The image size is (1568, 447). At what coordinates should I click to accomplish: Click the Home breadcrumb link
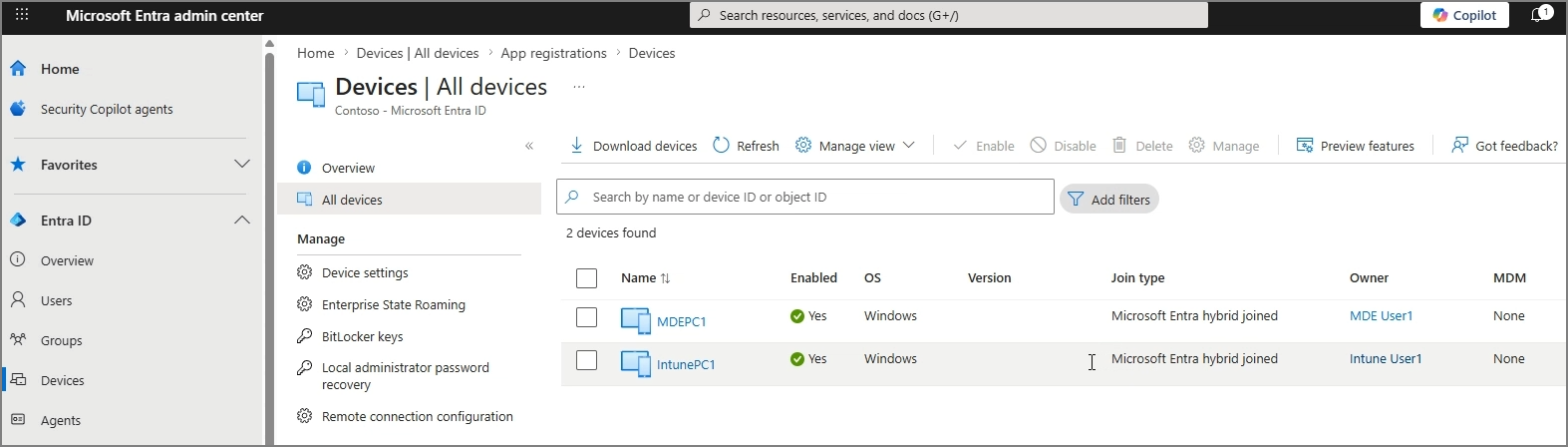315,53
